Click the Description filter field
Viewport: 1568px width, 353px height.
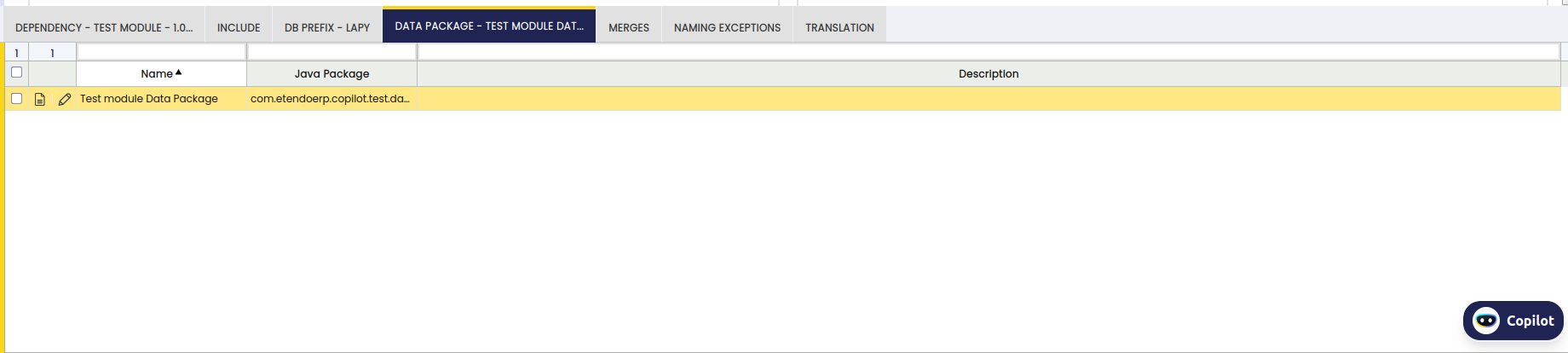coord(989,52)
